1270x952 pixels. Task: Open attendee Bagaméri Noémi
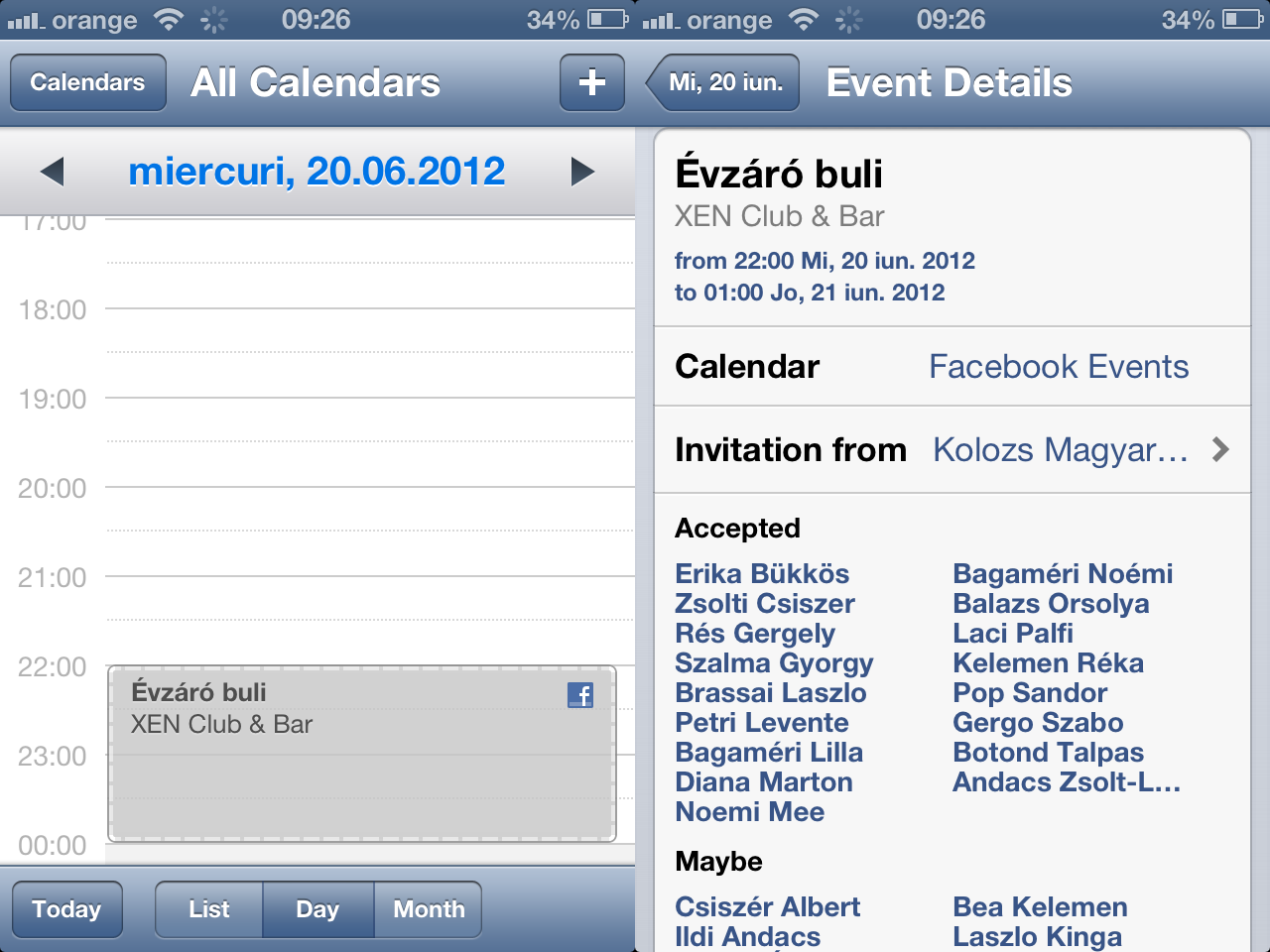point(1063,574)
